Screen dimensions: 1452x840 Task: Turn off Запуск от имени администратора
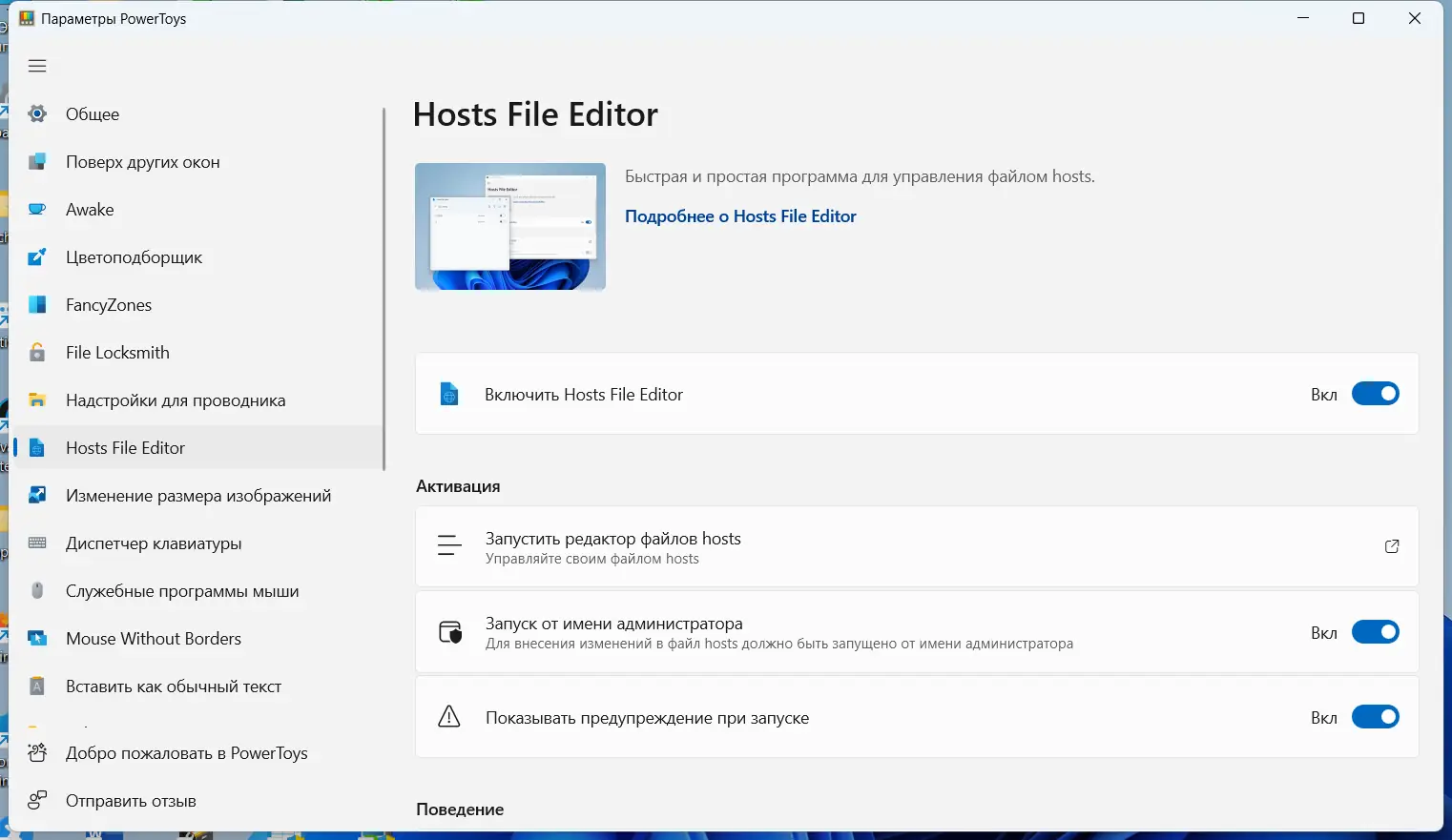(1376, 632)
